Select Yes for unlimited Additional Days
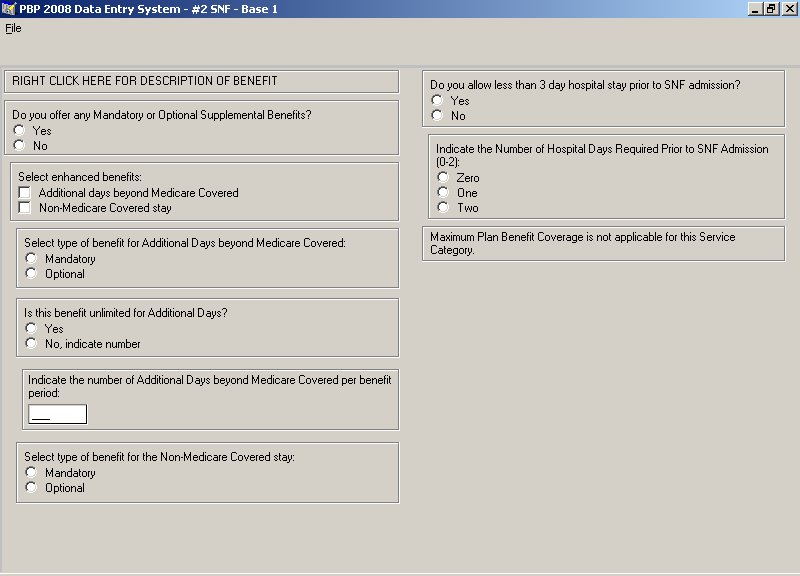The image size is (800, 576). coord(31,329)
